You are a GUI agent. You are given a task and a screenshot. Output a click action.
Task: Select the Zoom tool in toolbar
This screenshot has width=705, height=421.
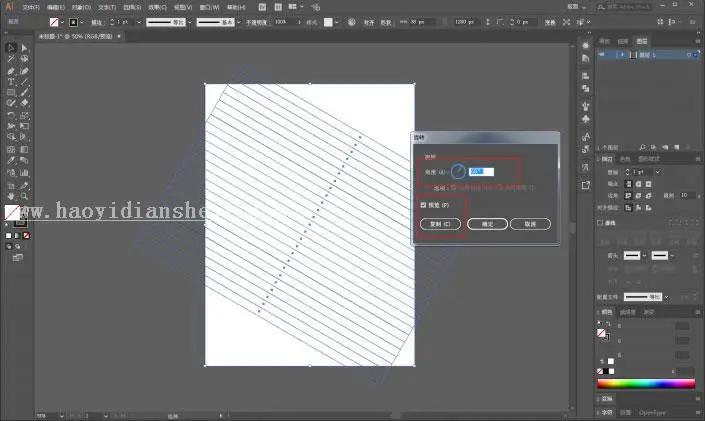coord(24,197)
